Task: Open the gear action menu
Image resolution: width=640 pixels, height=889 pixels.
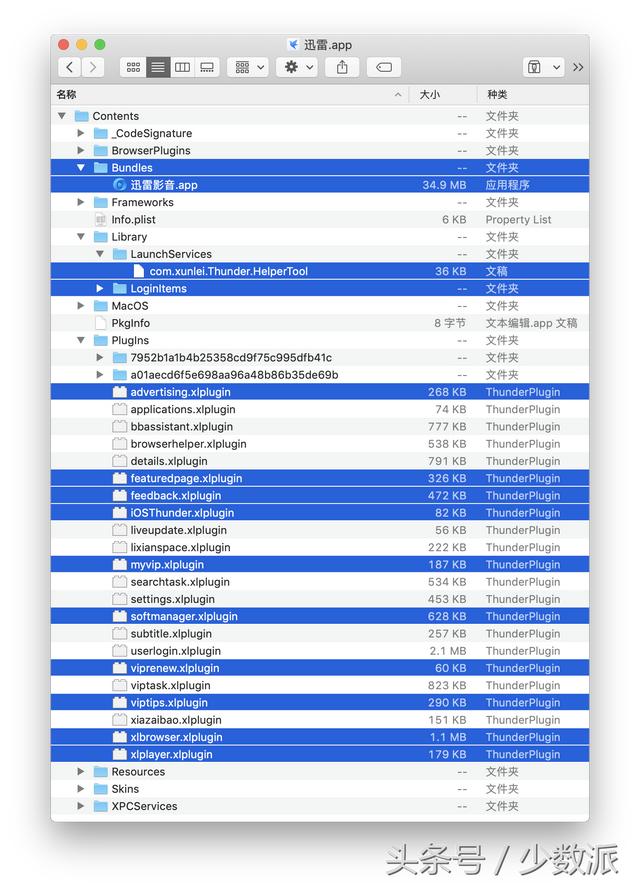Action: (x=298, y=67)
